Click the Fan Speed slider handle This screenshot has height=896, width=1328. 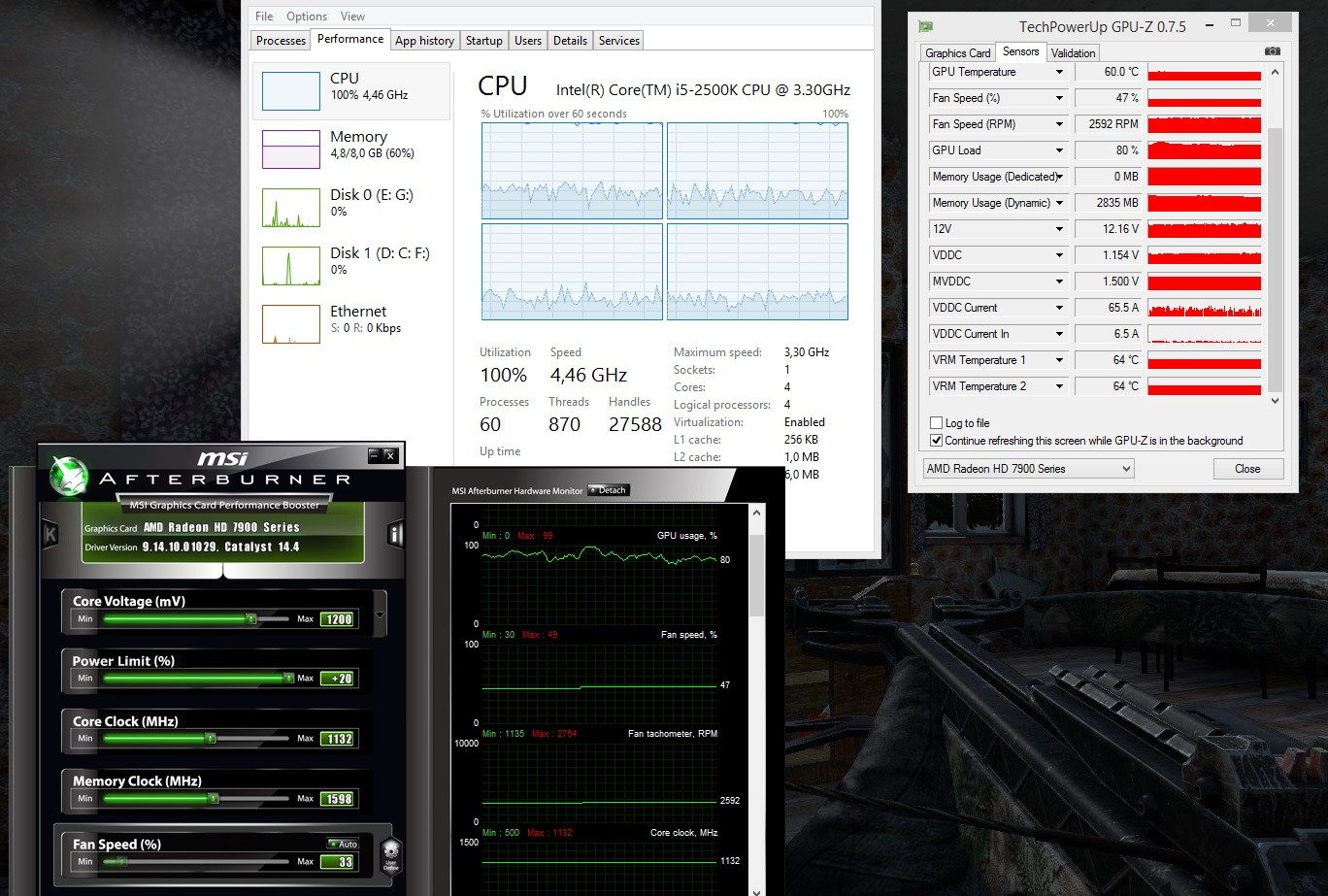click(121, 861)
